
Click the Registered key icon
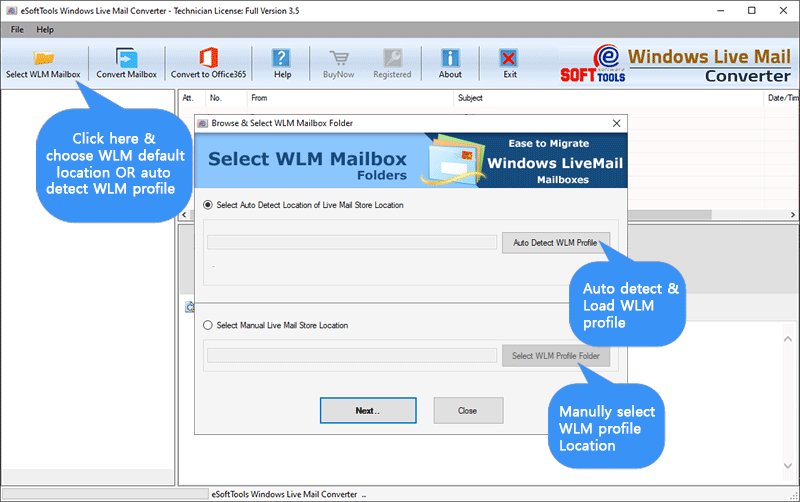tap(392, 64)
